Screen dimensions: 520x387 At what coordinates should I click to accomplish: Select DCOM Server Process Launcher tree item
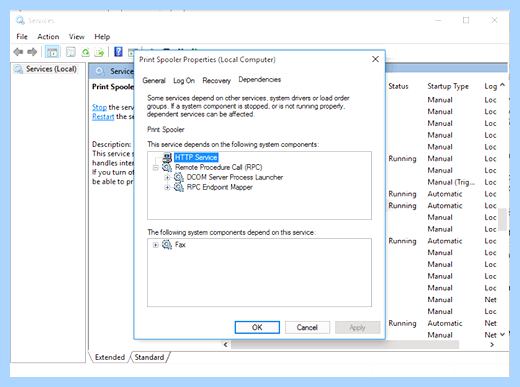point(235,177)
